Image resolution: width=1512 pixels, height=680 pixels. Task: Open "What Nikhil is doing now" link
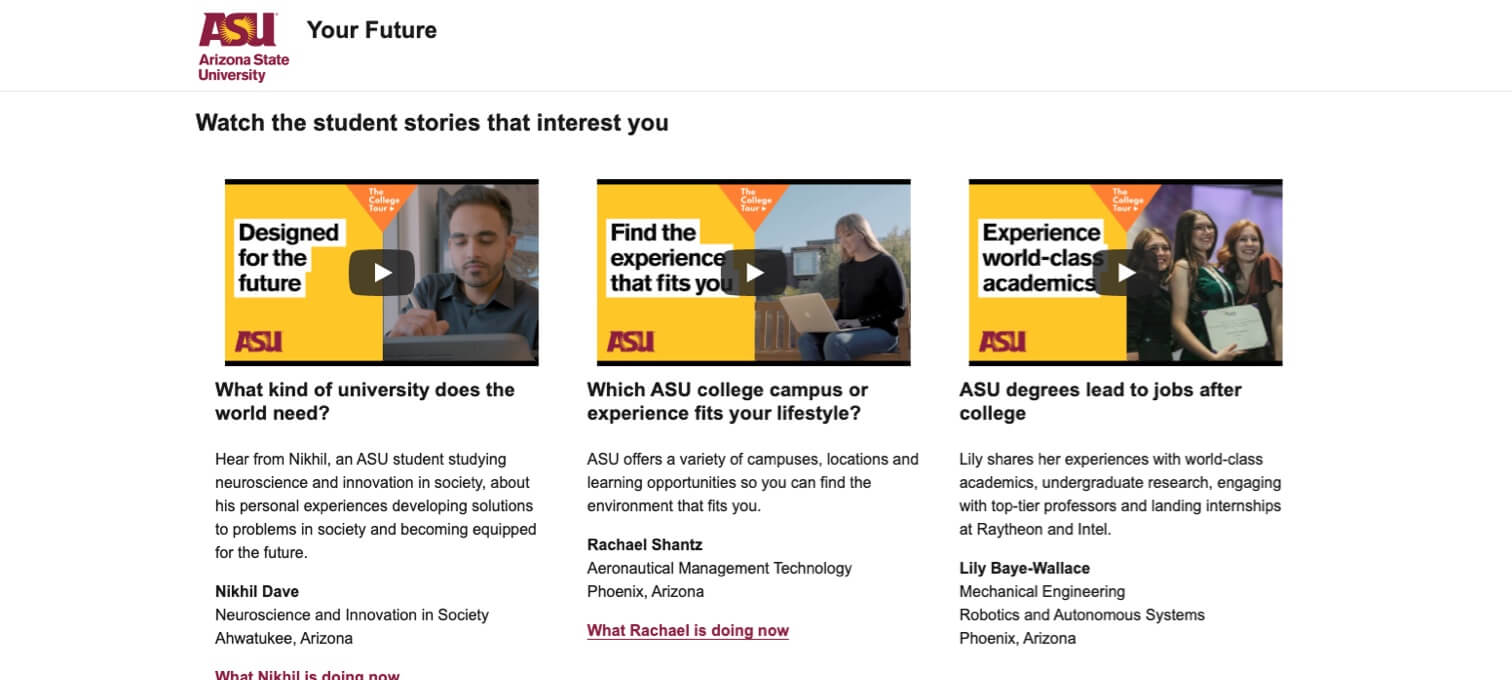(x=307, y=675)
